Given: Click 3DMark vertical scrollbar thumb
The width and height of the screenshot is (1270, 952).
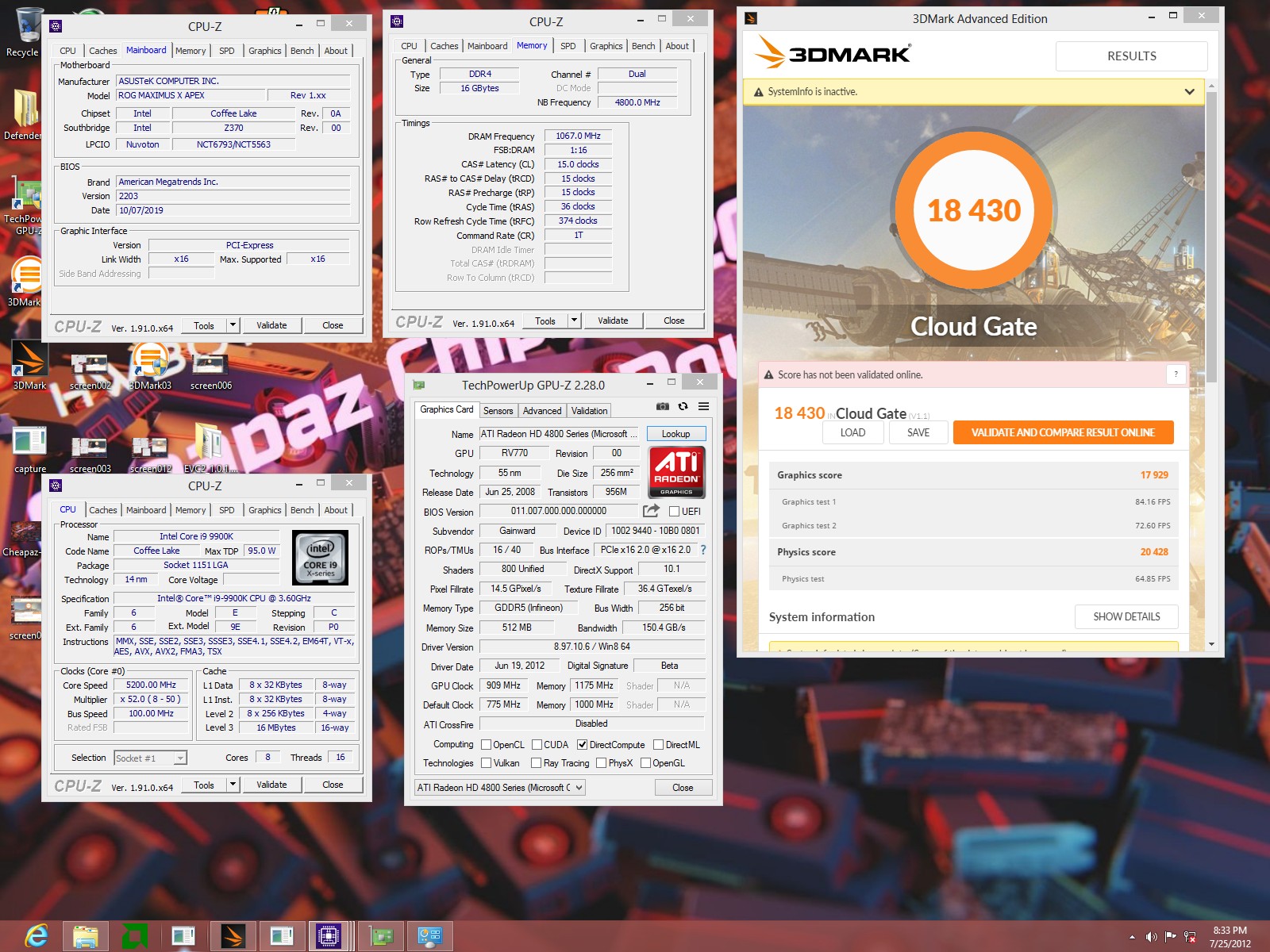Looking at the screenshot, I should coord(1211,238).
